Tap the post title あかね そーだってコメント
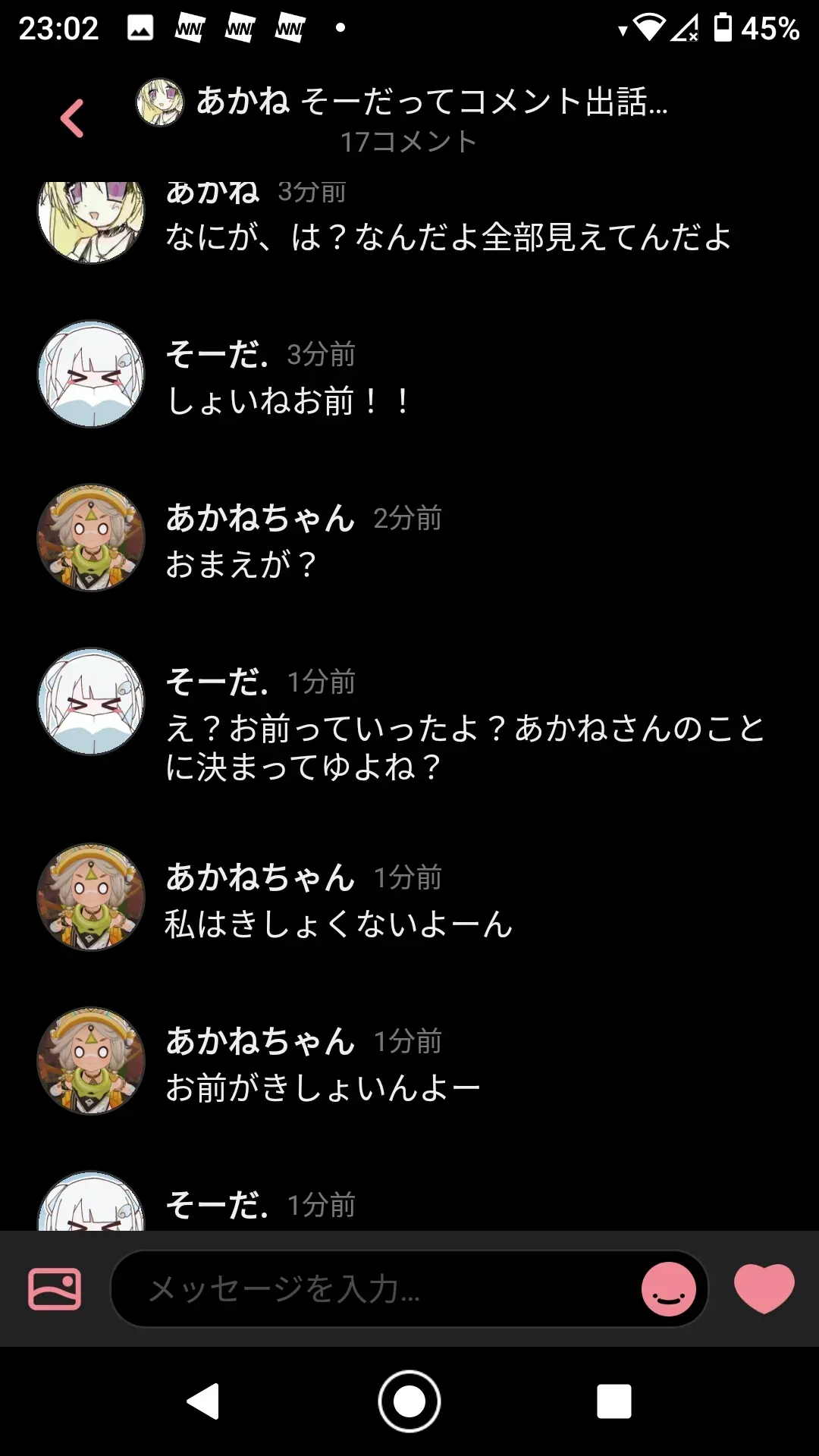 432,102
